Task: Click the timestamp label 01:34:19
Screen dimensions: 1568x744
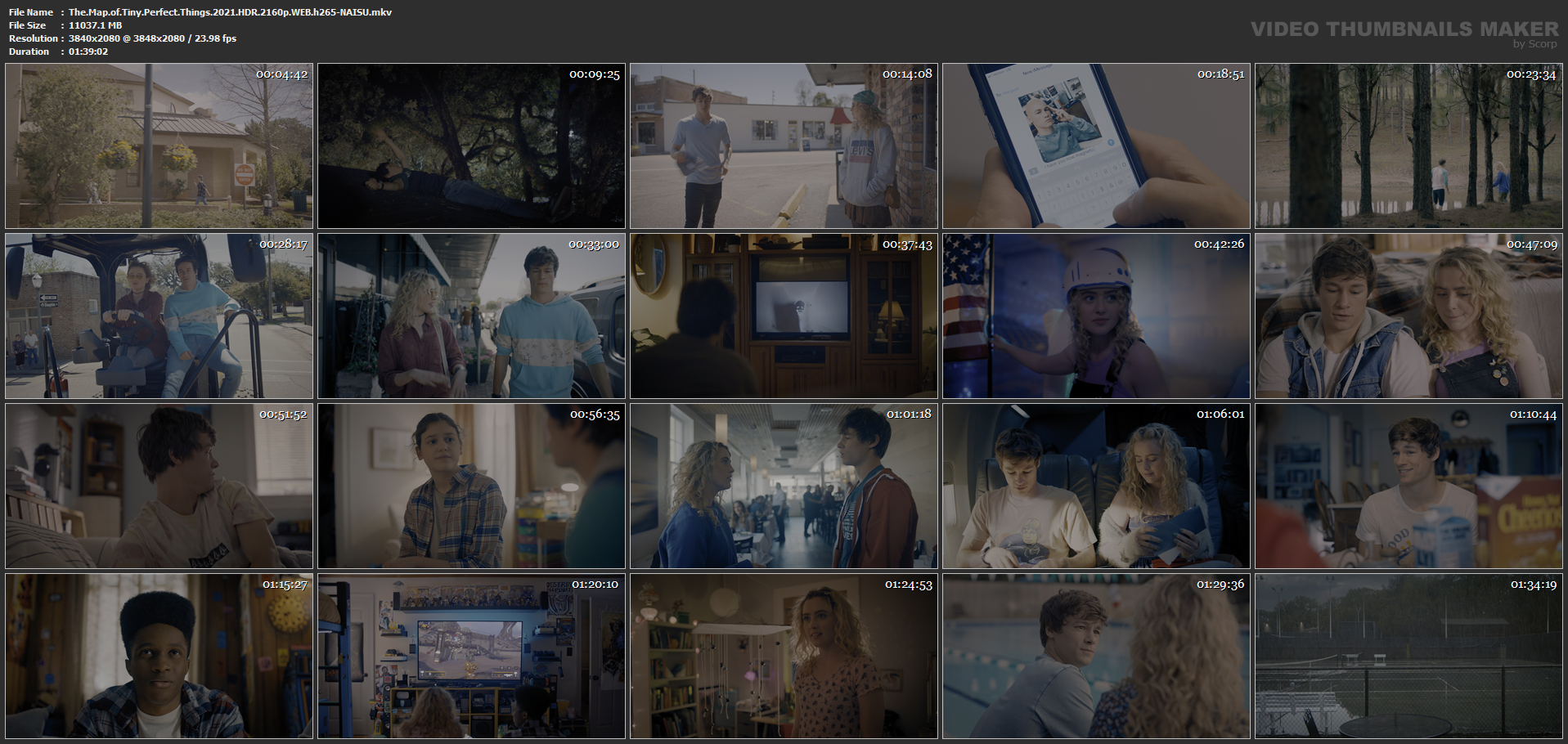Action: (1533, 585)
